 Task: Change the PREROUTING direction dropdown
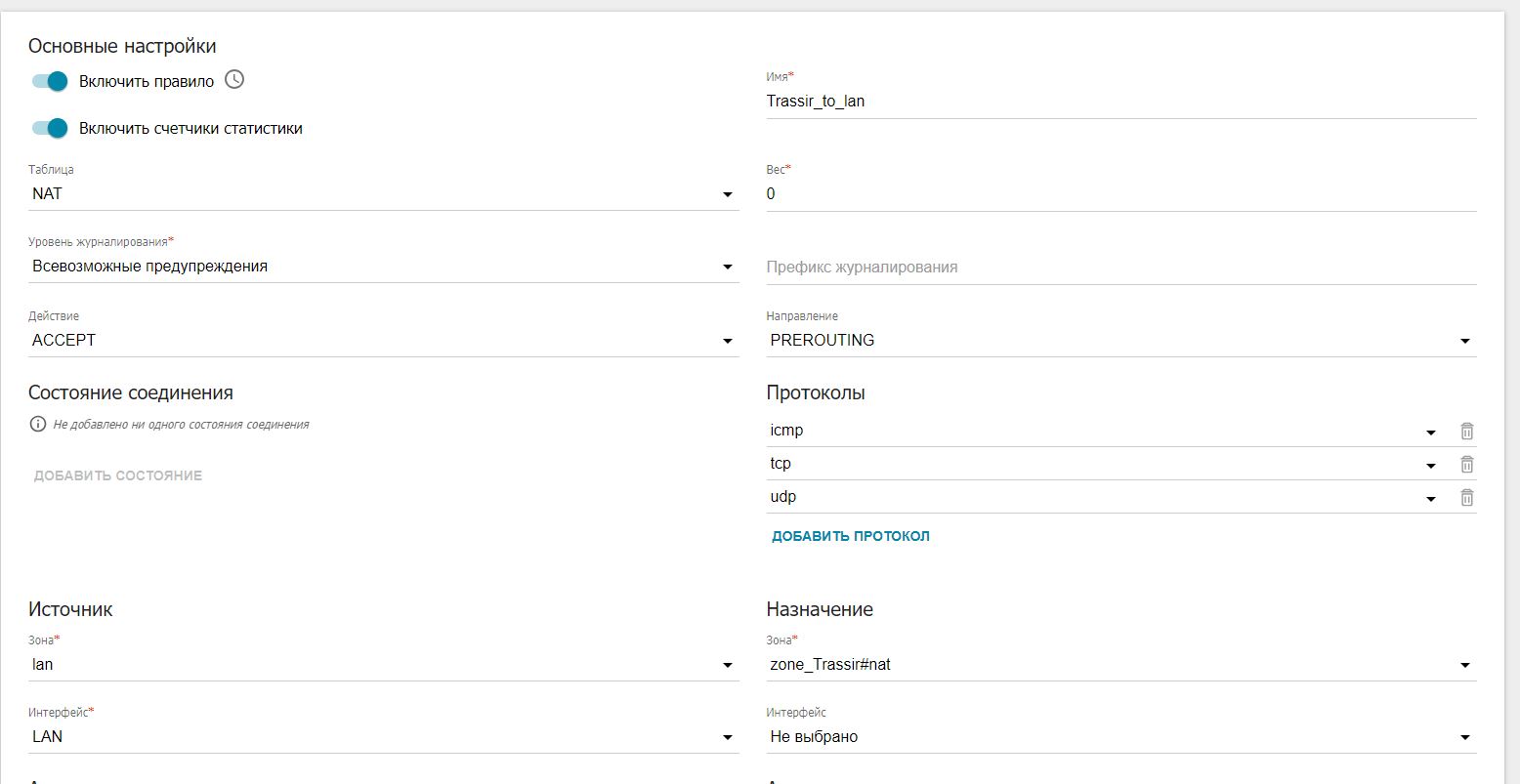click(1120, 341)
